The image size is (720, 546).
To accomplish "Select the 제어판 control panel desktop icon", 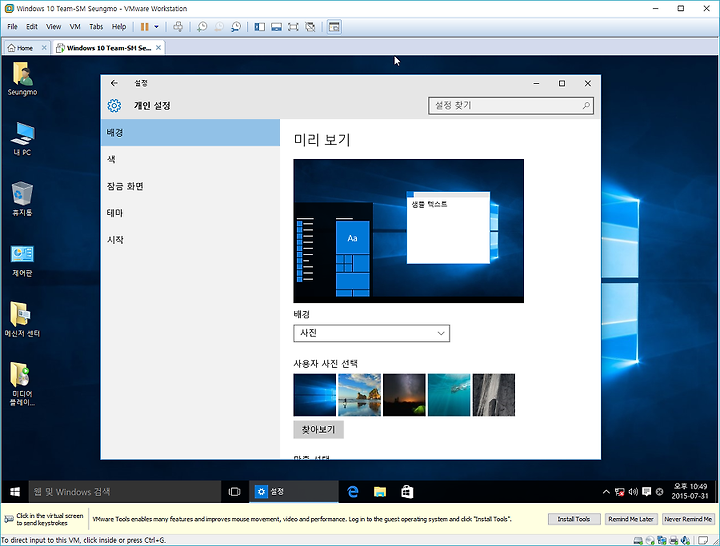I will click(x=22, y=260).
